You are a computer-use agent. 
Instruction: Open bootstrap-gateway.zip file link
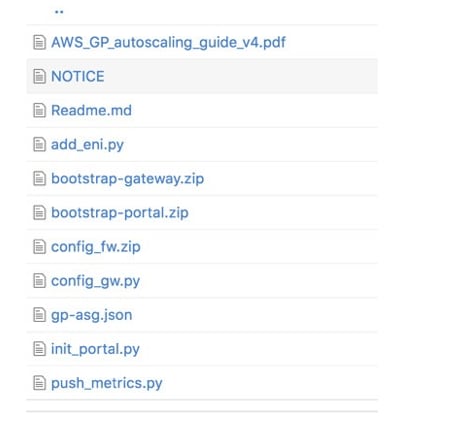[127, 179]
